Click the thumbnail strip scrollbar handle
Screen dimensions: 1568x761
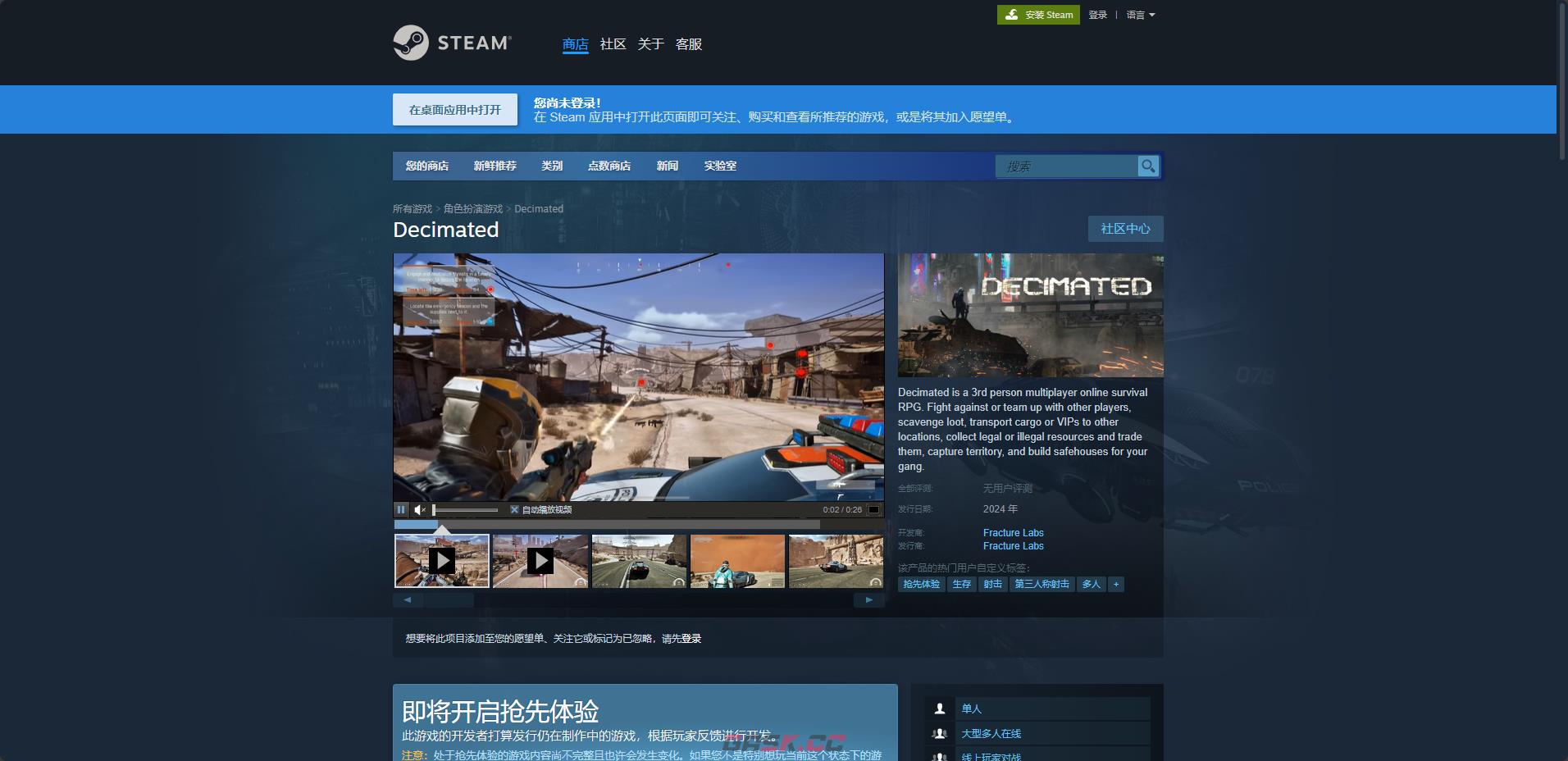449,600
